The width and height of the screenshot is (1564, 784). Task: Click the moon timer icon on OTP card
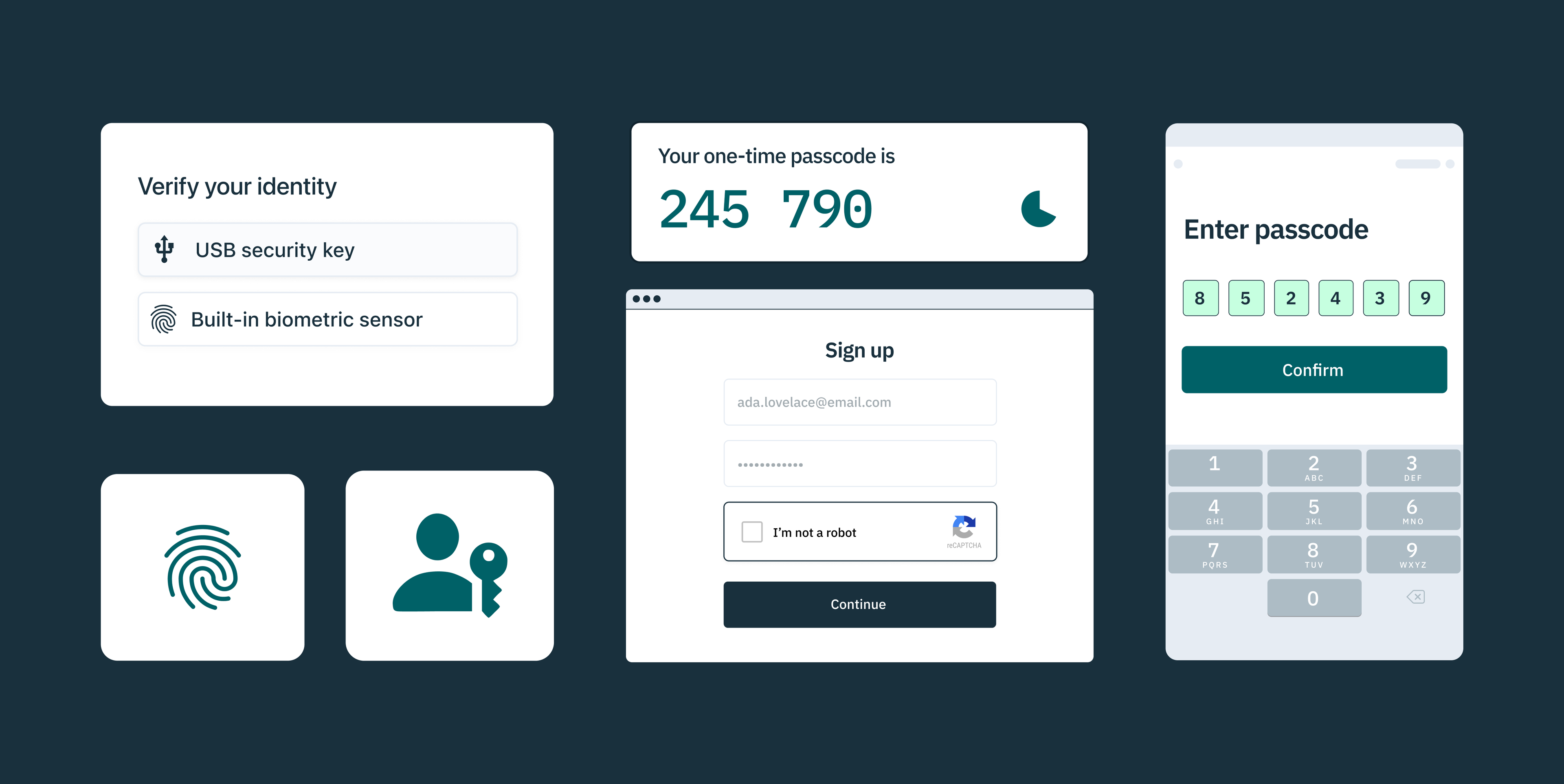click(x=1039, y=211)
